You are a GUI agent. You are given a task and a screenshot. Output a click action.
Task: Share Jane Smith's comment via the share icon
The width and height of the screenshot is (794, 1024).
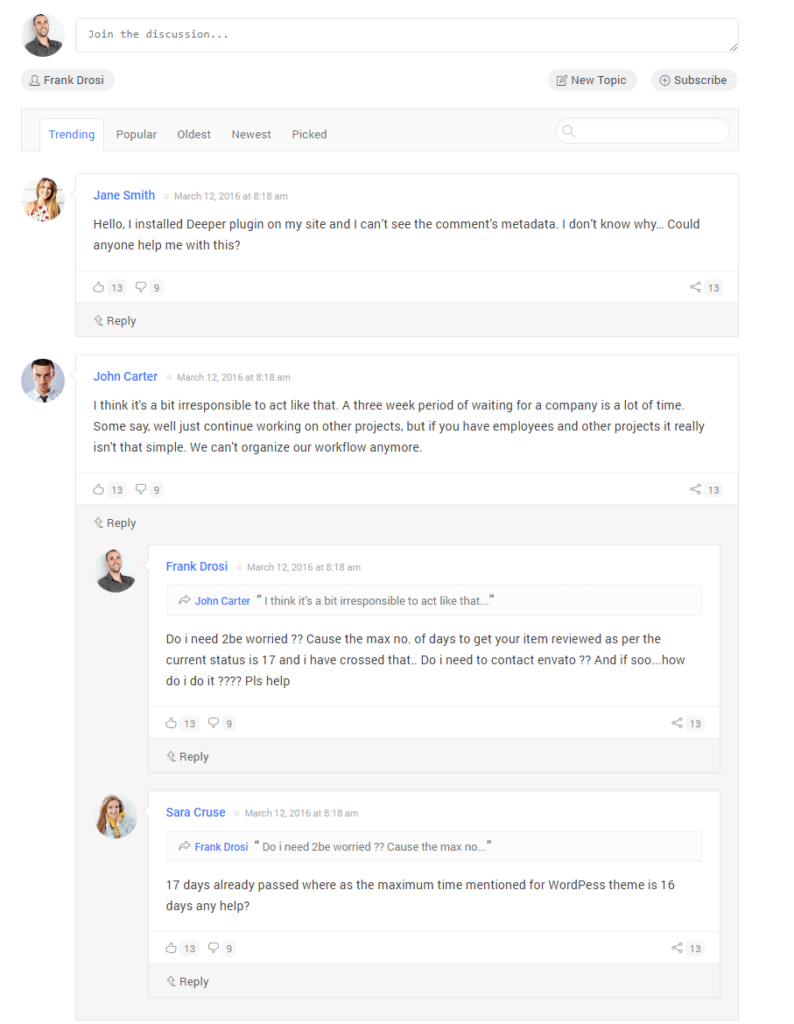point(696,287)
